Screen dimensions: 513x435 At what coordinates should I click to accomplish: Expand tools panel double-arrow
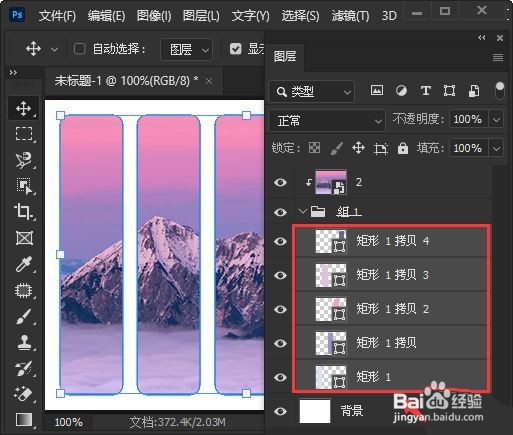(13, 73)
